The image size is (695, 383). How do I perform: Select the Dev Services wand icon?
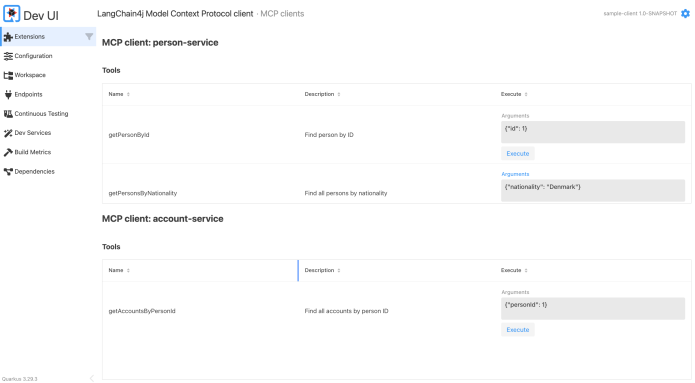coord(8,133)
